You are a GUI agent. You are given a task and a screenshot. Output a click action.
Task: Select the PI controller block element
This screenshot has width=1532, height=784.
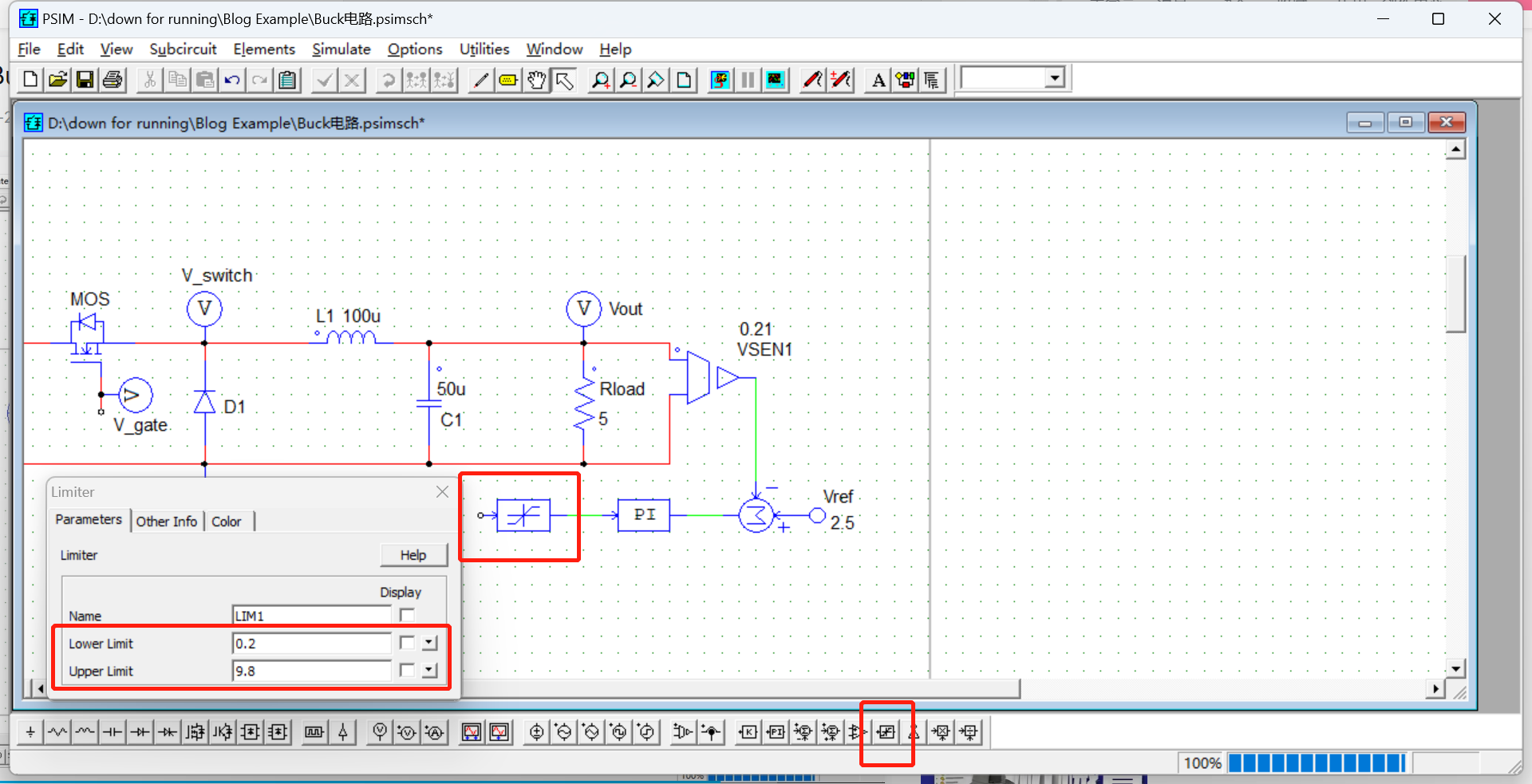pyautogui.click(x=775, y=731)
